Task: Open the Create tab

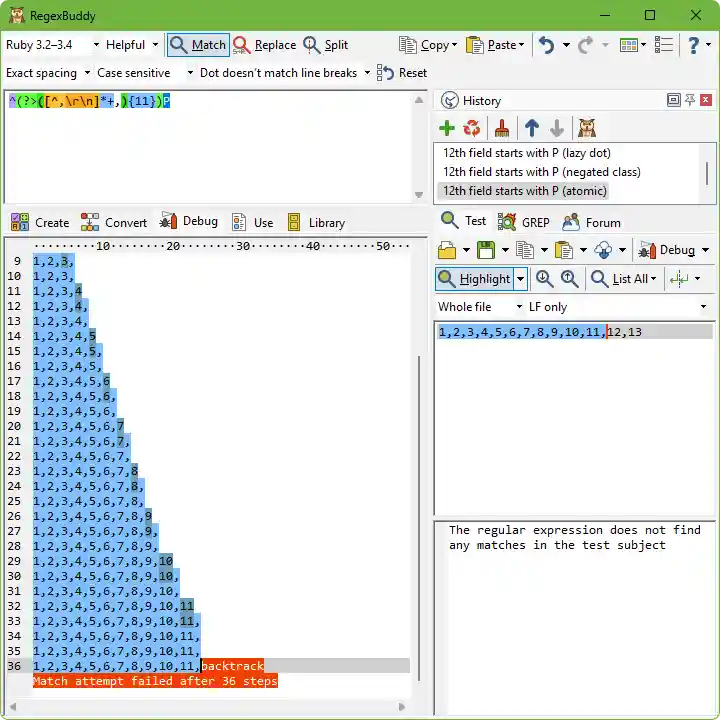Action: 40,222
